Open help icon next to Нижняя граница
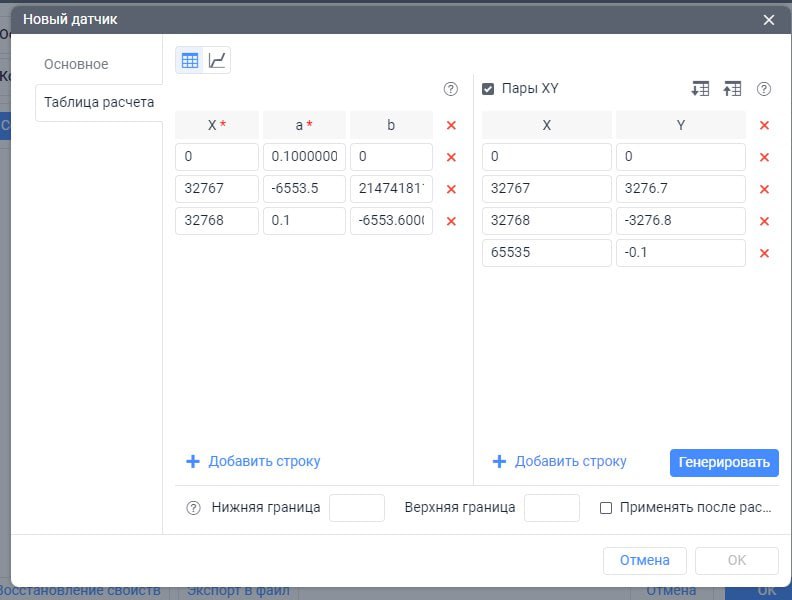This screenshot has width=792, height=600. 193,508
